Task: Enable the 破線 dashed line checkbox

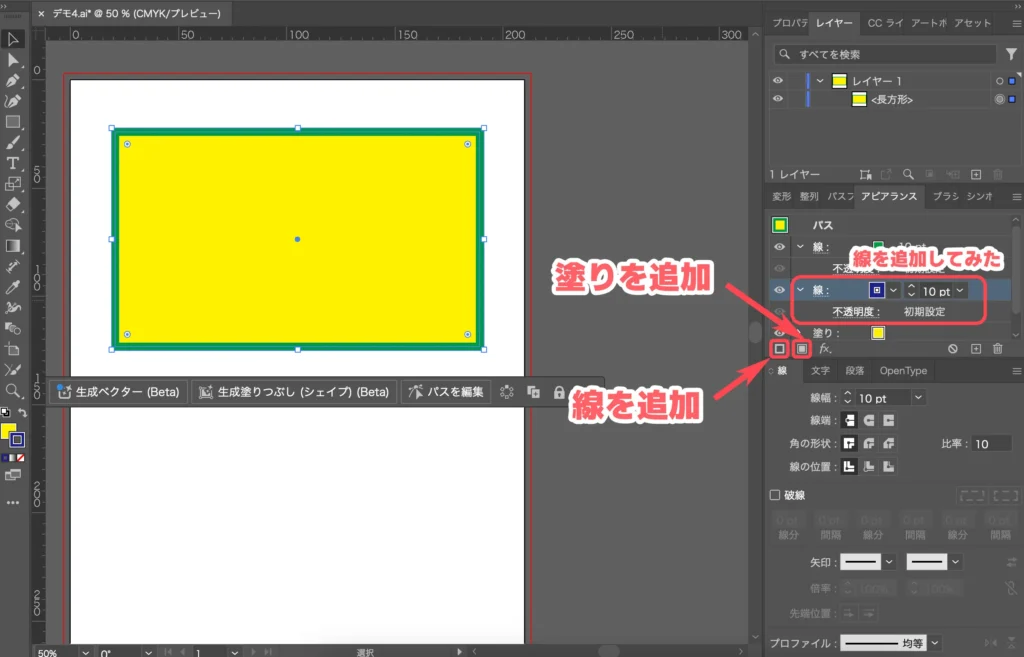Action: pyautogui.click(x=774, y=495)
